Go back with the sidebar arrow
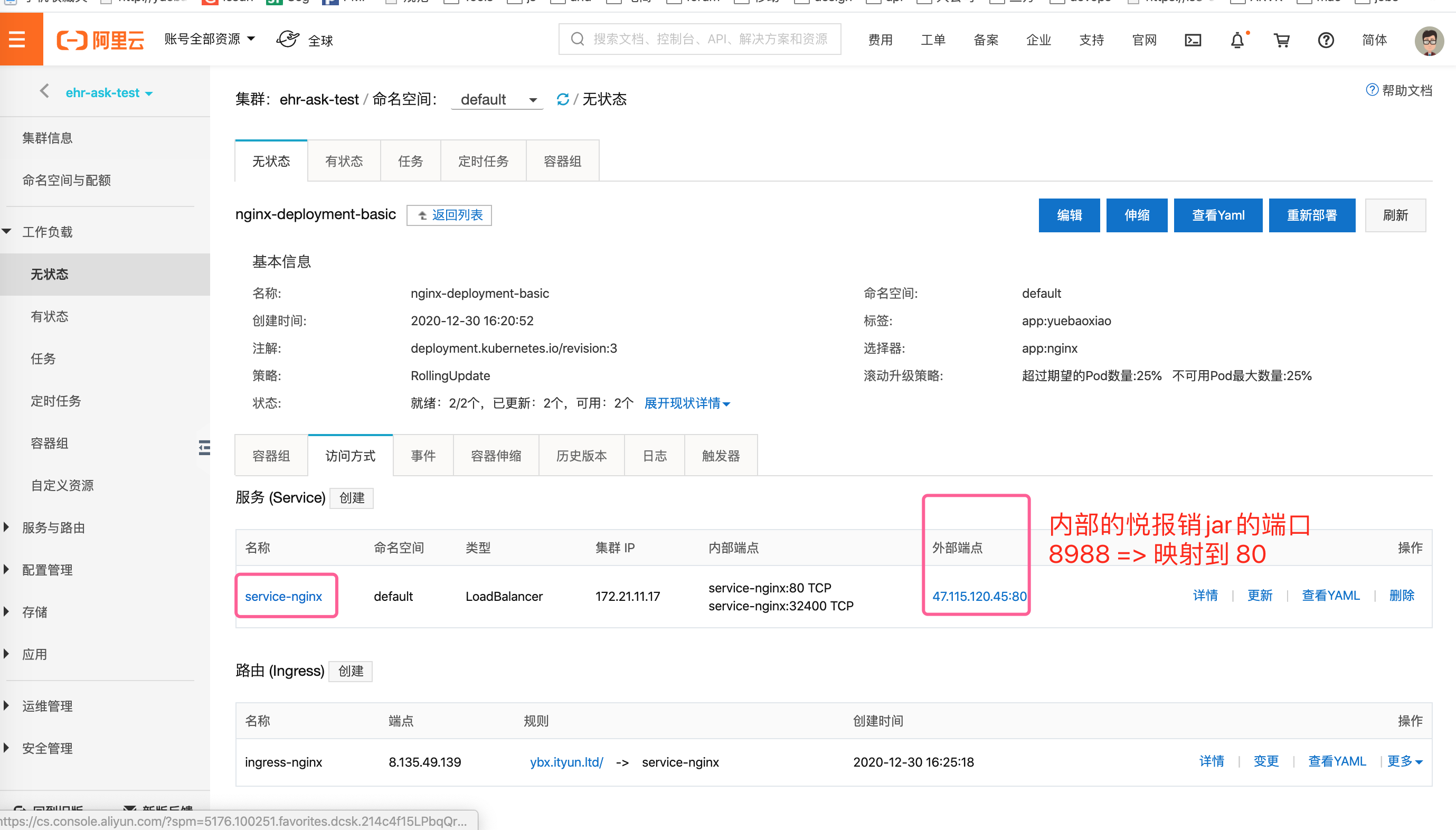Screen dimensions: 1456x830 pyautogui.click(x=44, y=91)
